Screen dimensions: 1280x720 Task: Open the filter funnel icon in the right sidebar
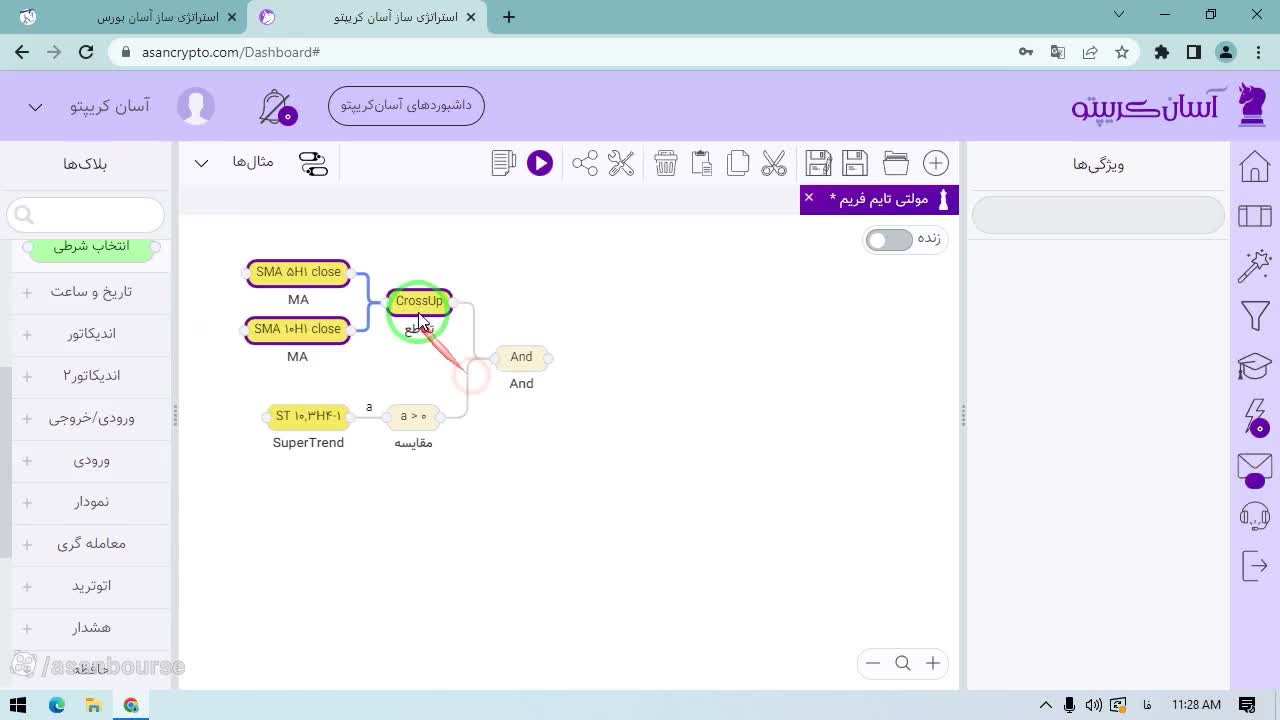pyautogui.click(x=1255, y=316)
